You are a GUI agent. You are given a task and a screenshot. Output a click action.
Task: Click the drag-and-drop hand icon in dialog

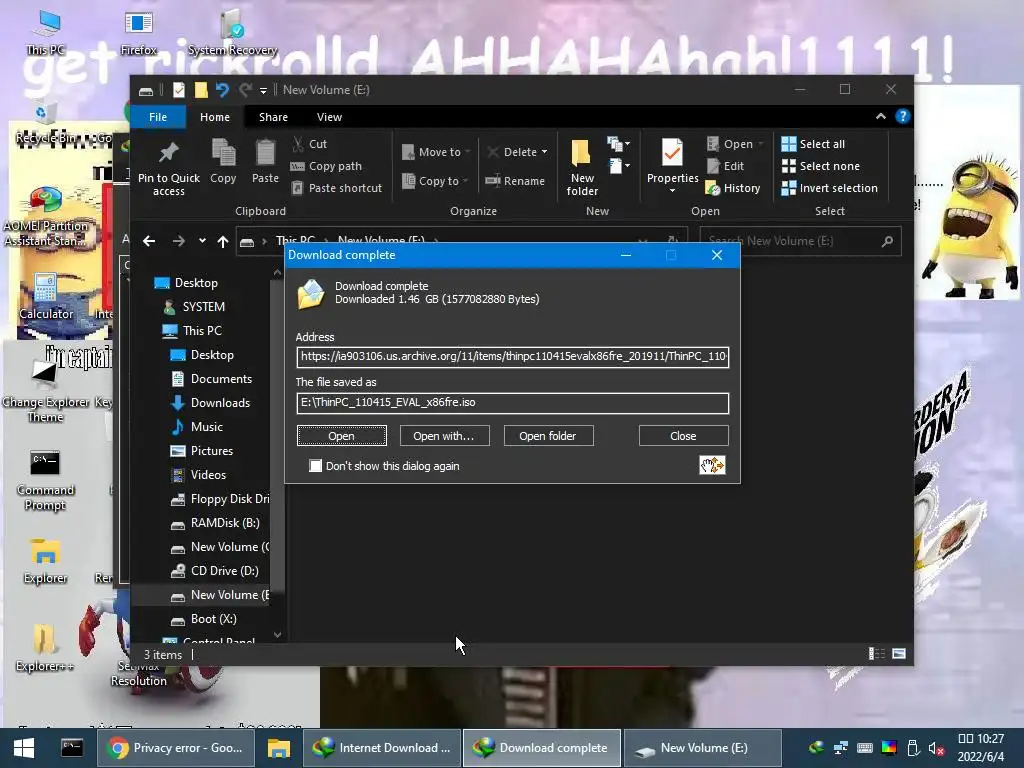pyautogui.click(x=712, y=465)
